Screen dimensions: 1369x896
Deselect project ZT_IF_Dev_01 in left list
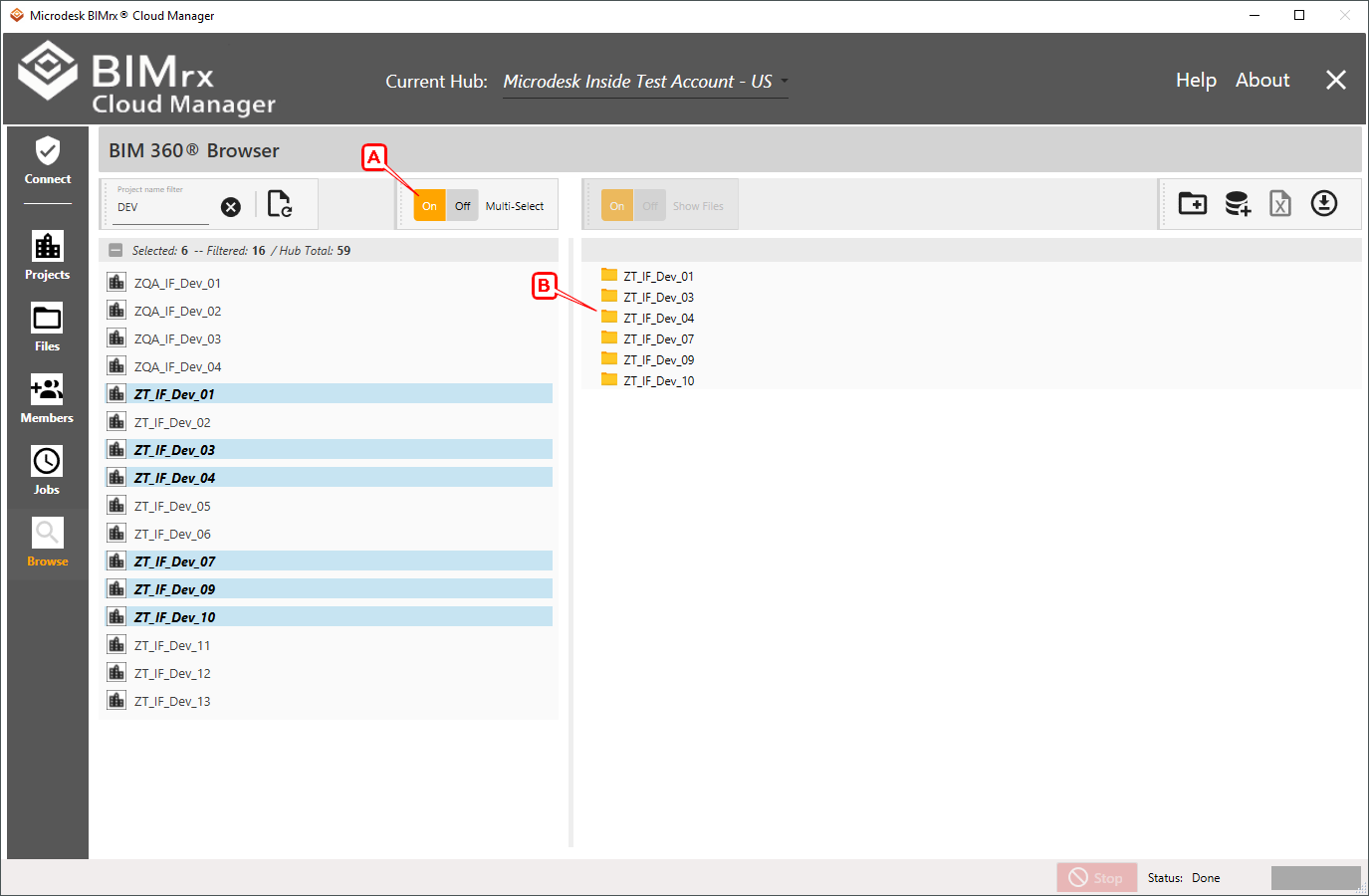click(x=329, y=394)
